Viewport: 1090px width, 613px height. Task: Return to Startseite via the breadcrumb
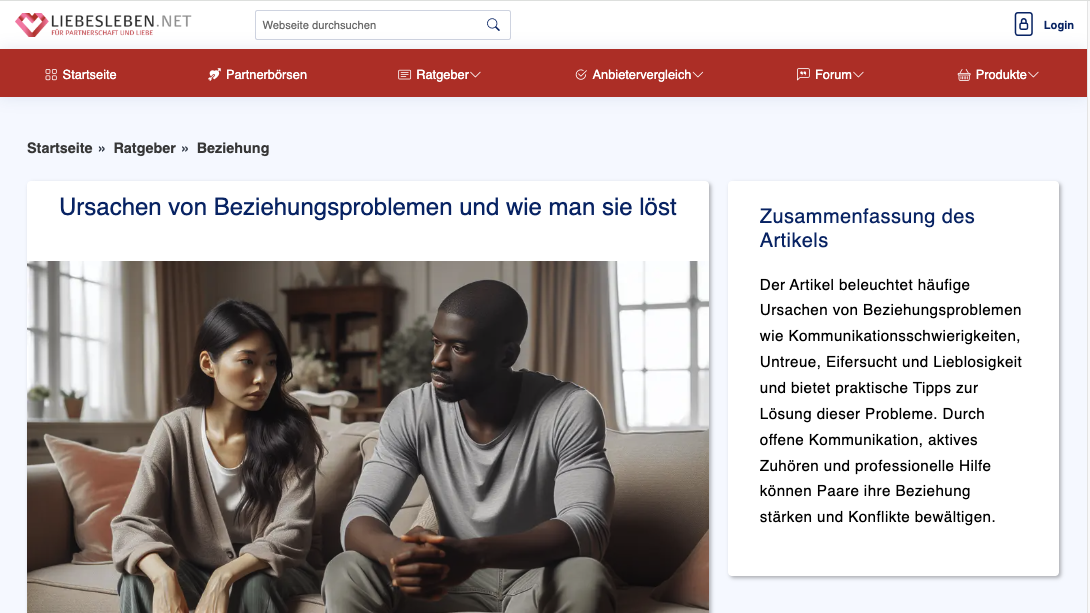59,147
